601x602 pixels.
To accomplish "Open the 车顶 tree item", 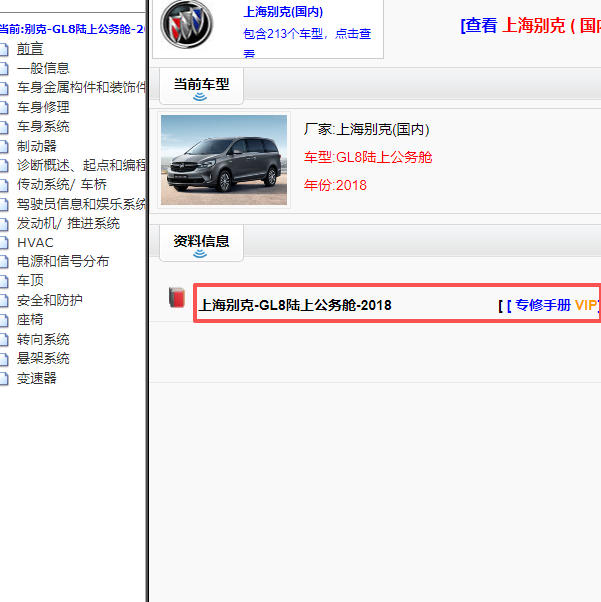I will pyautogui.click(x=30, y=280).
